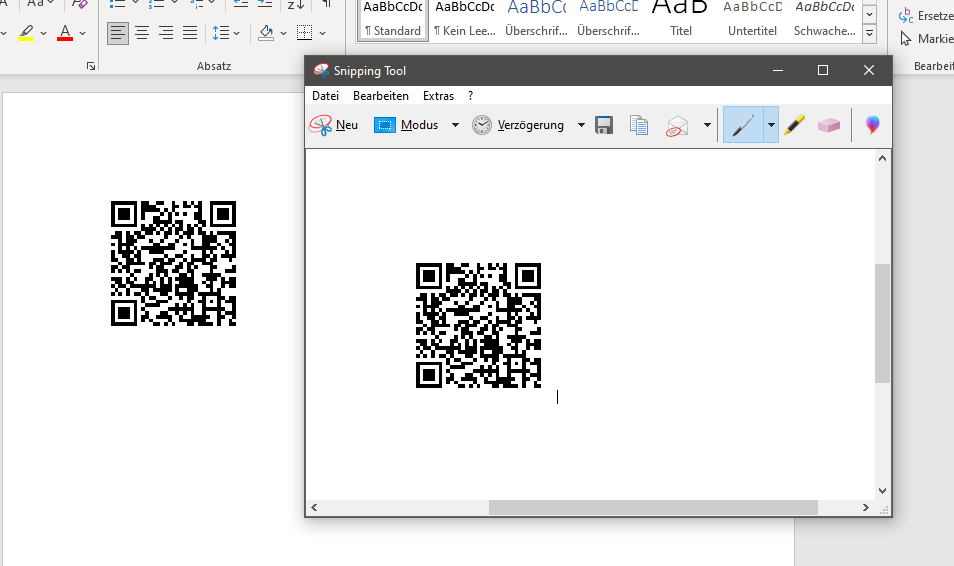This screenshot has height=566, width=954.
Task: Open the Extras menu
Action: [439, 96]
